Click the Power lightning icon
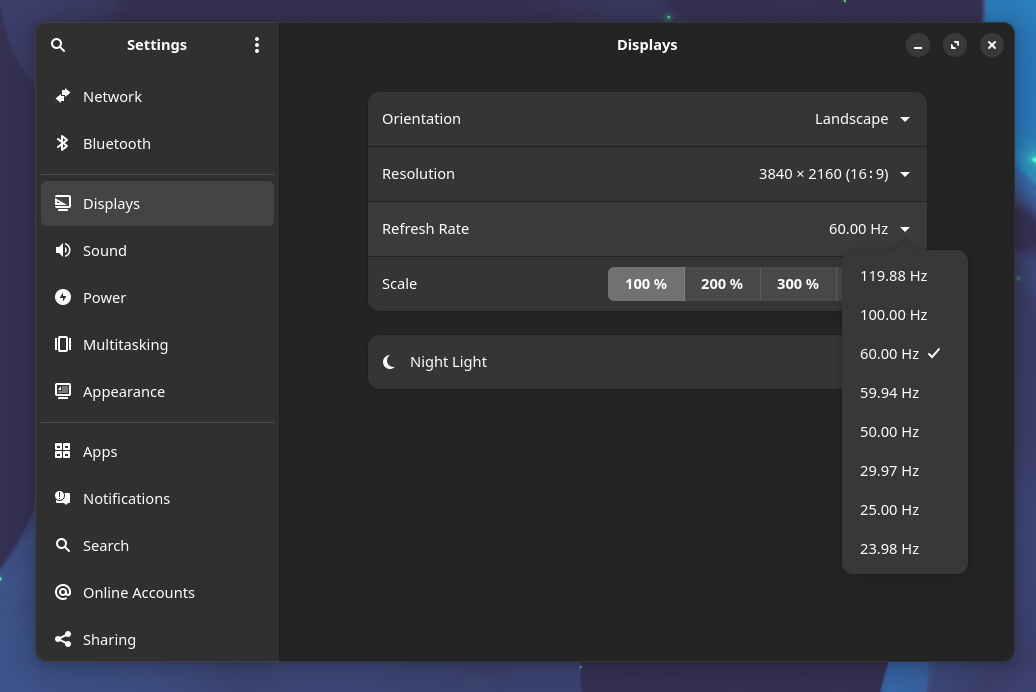Screen dimensions: 1036x692 [x=63, y=297]
